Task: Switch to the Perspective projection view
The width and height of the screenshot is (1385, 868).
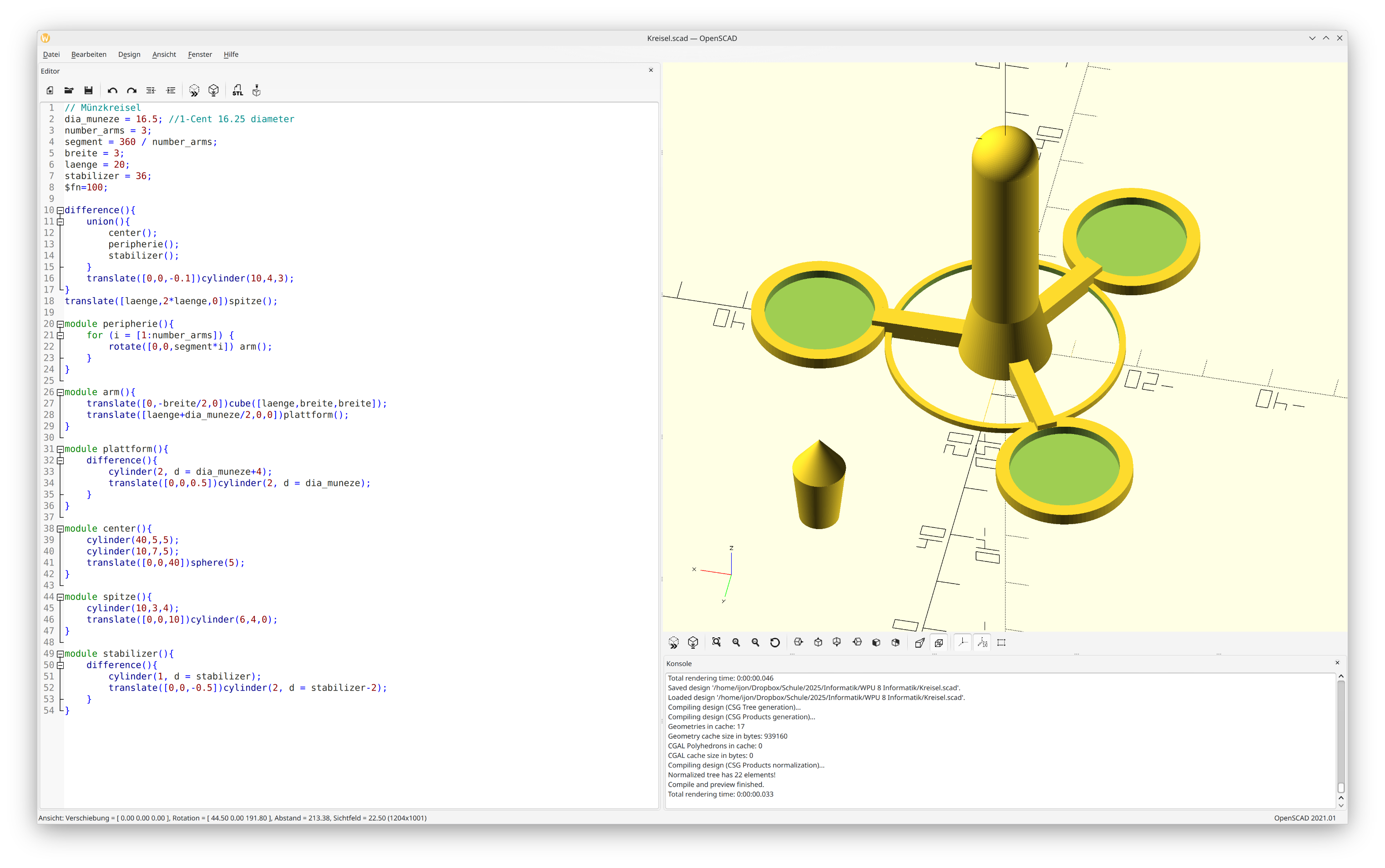Action: (920, 642)
